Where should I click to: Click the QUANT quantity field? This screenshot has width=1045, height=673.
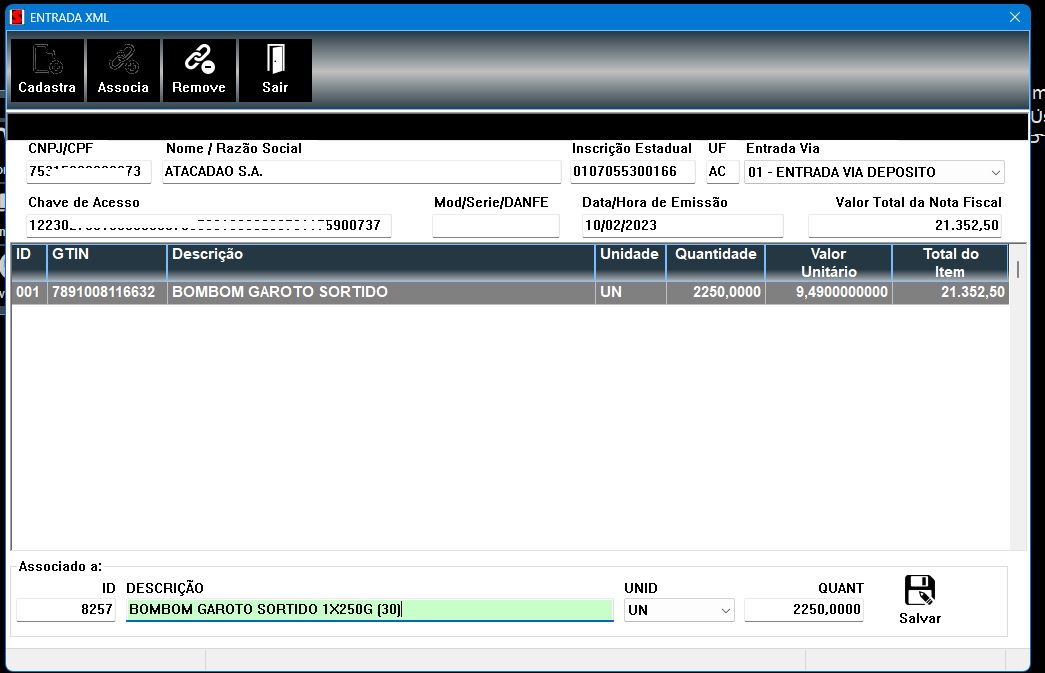click(x=803, y=609)
